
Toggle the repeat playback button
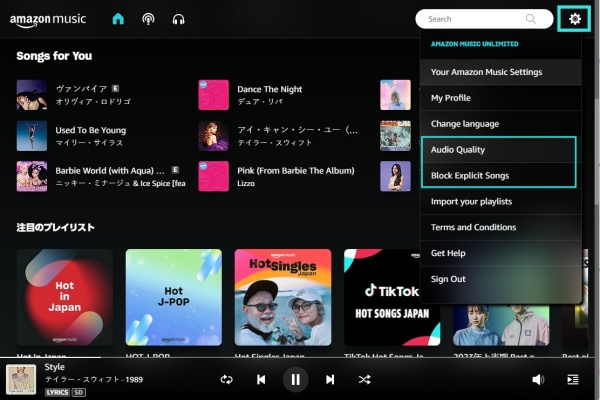pos(227,379)
